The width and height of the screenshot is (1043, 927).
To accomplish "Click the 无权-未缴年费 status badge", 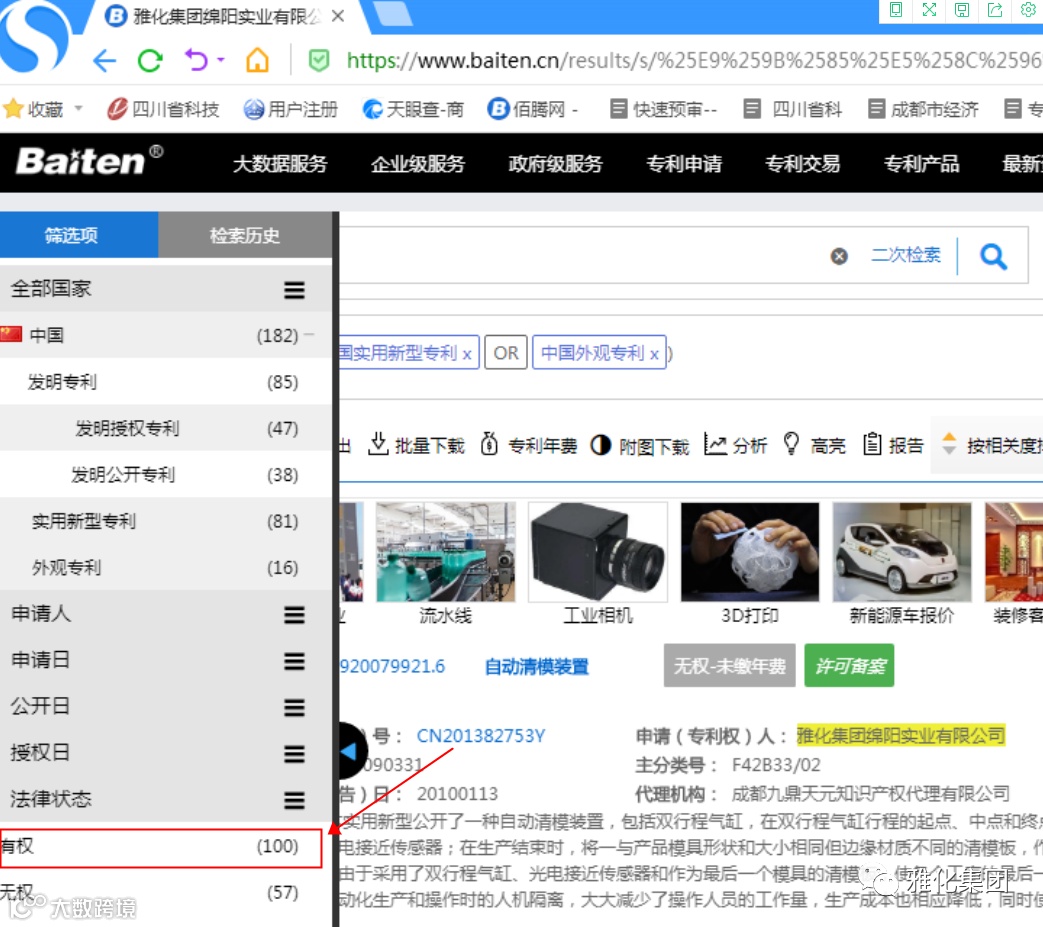I will [x=730, y=665].
